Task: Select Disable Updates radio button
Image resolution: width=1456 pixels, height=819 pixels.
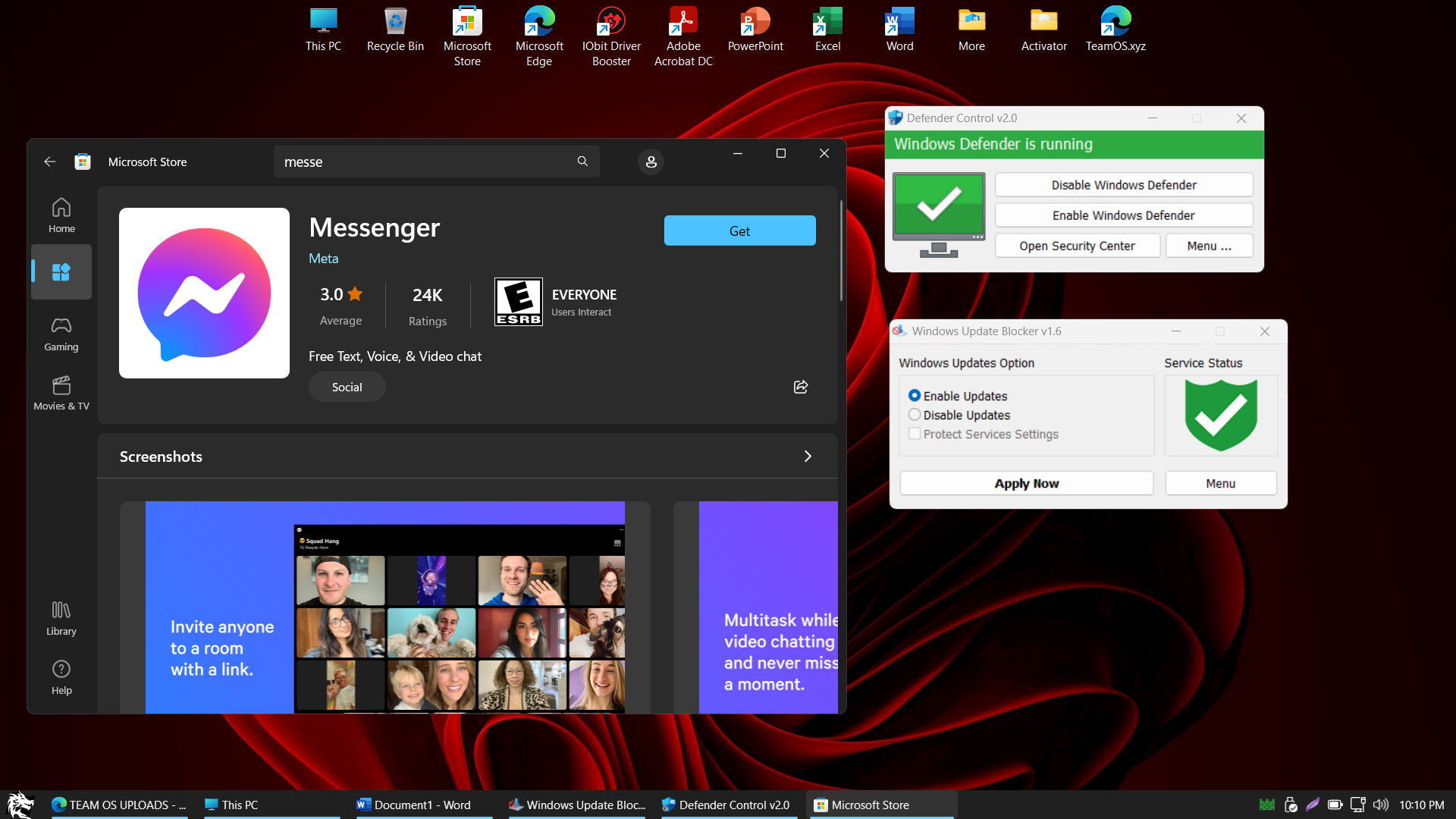Action: (915, 415)
